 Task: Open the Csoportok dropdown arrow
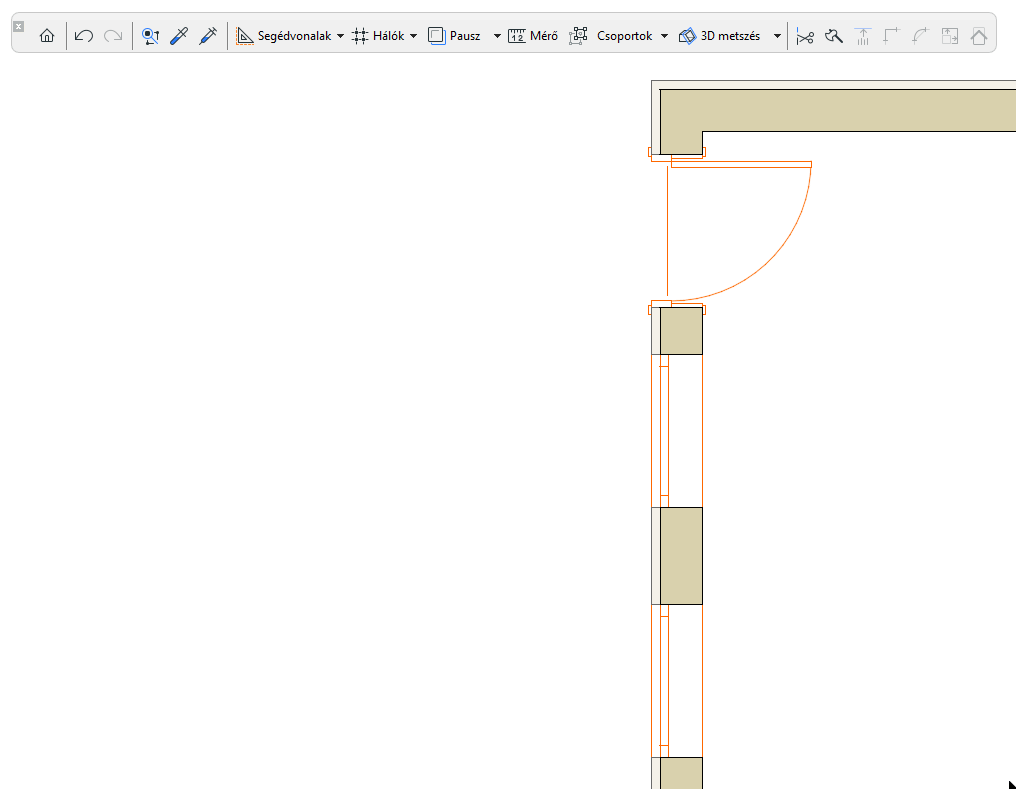pyautogui.click(x=666, y=35)
